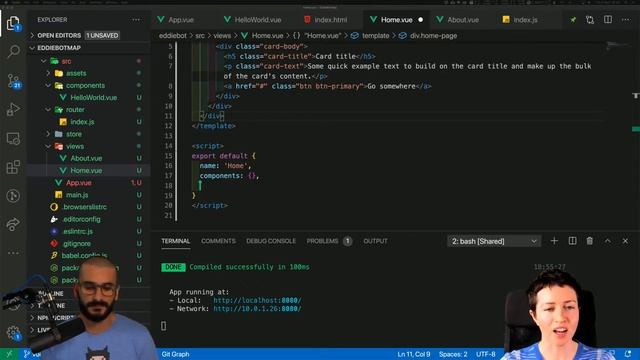The height and width of the screenshot is (360, 640).
Task: Change file encoding via UTF-8
Action: pyautogui.click(x=486, y=354)
